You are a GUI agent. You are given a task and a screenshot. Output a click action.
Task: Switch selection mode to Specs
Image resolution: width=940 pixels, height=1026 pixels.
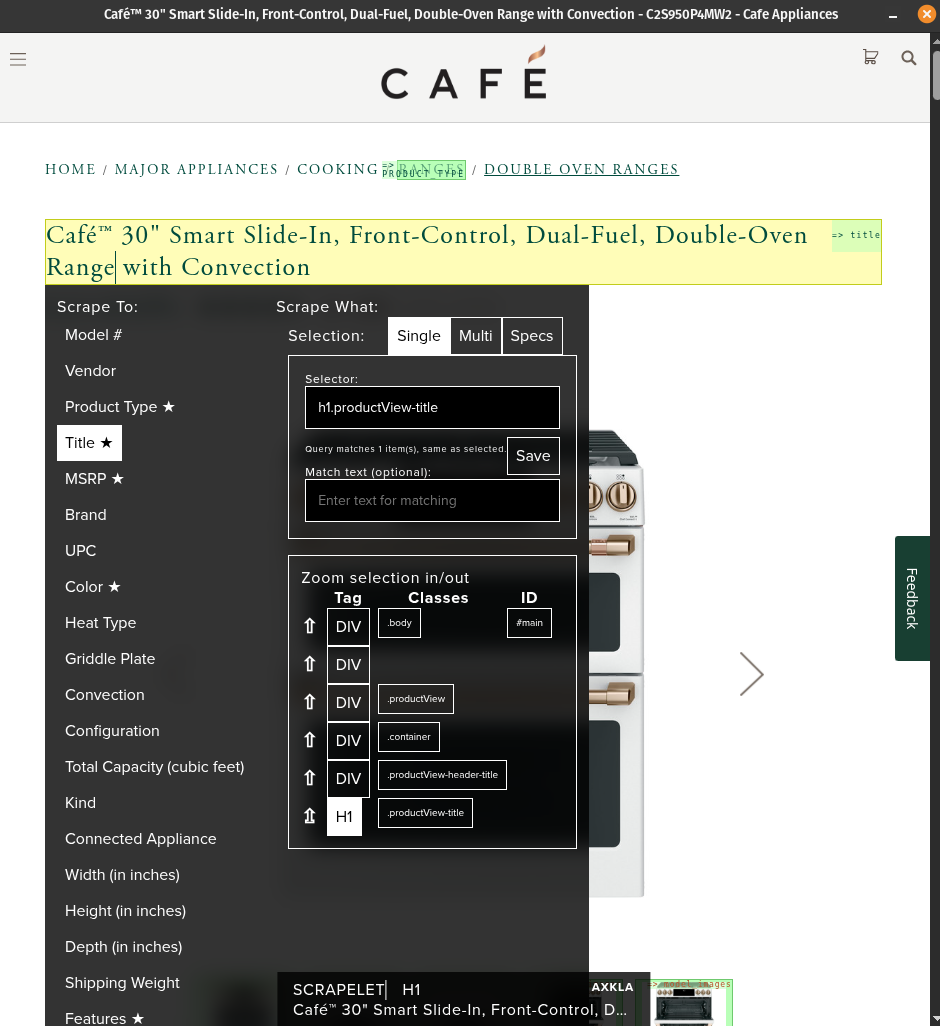tap(531, 336)
